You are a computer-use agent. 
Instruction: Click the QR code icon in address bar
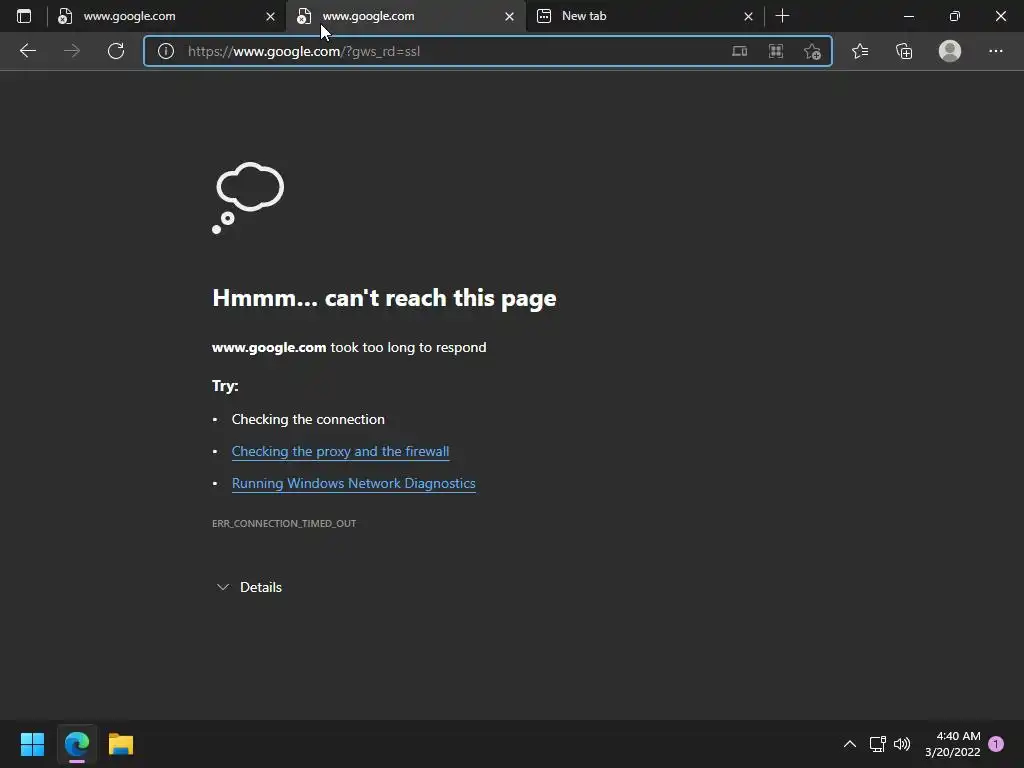pyautogui.click(x=776, y=51)
